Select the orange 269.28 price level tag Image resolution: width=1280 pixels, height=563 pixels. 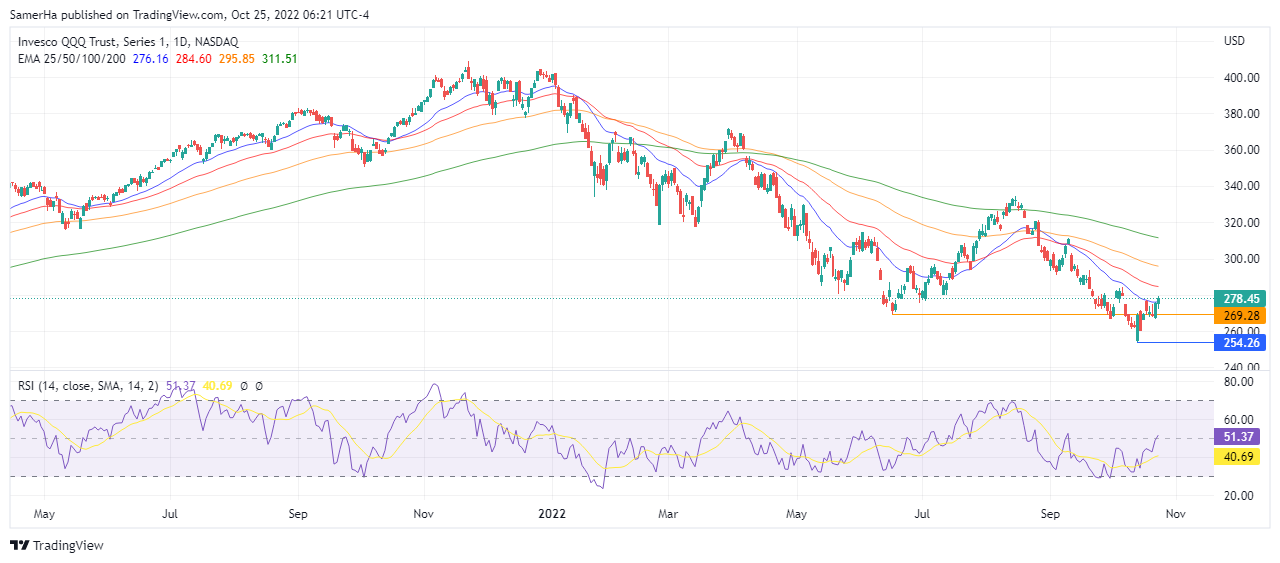click(1239, 315)
